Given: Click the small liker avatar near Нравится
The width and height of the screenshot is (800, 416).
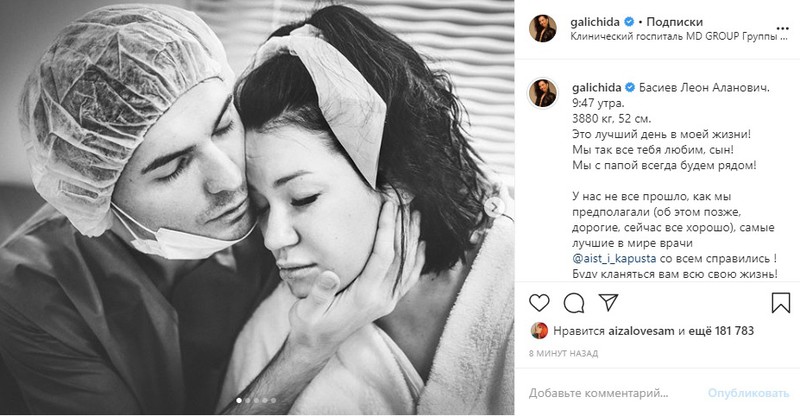Looking at the screenshot, I should click(x=539, y=331).
